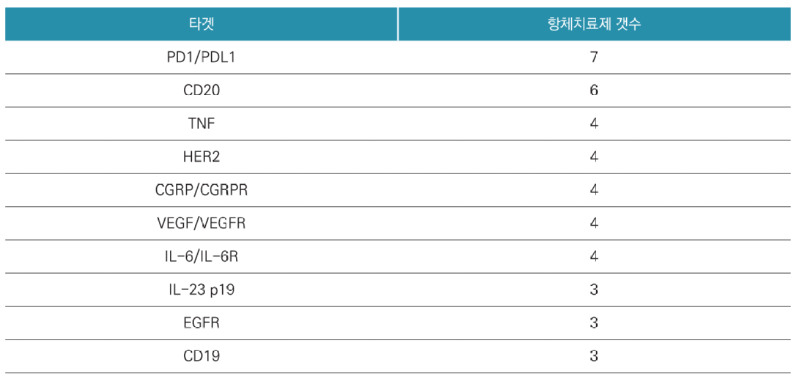Image resolution: width=800 pixels, height=382 pixels.
Task: Click the count 7 for PD1/PDL1
Action: coord(593,57)
